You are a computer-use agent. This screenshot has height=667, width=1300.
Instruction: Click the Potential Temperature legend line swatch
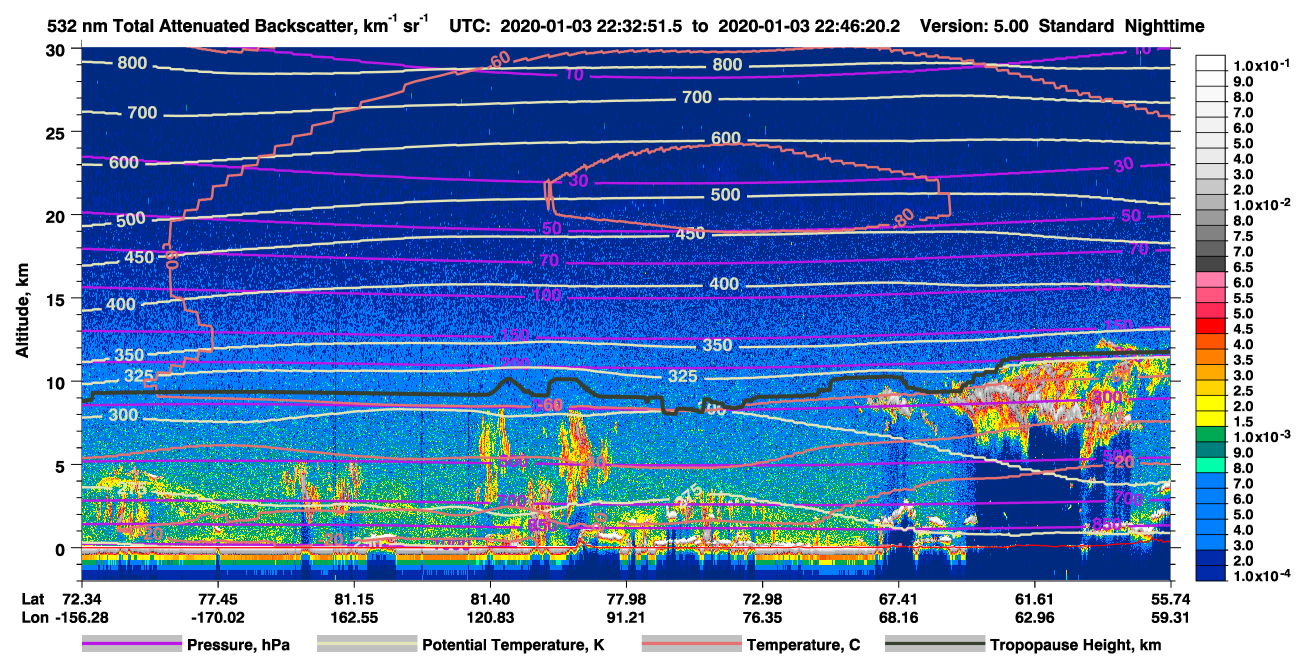366,645
